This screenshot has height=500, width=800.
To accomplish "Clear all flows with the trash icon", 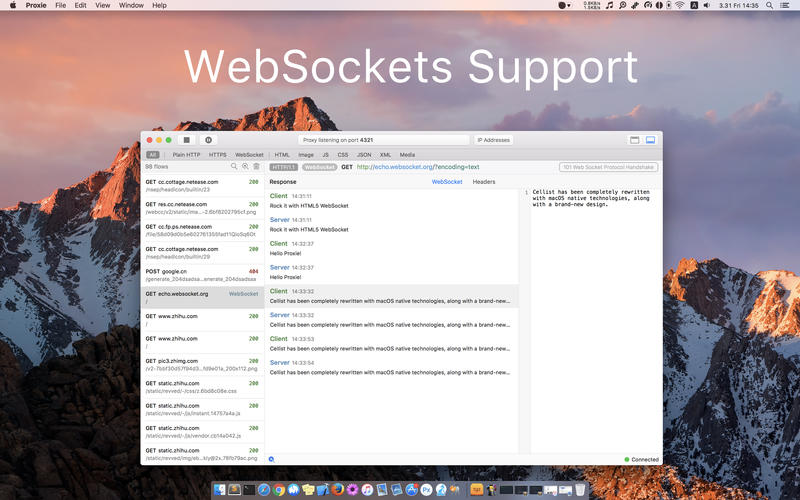I will (257, 166).
